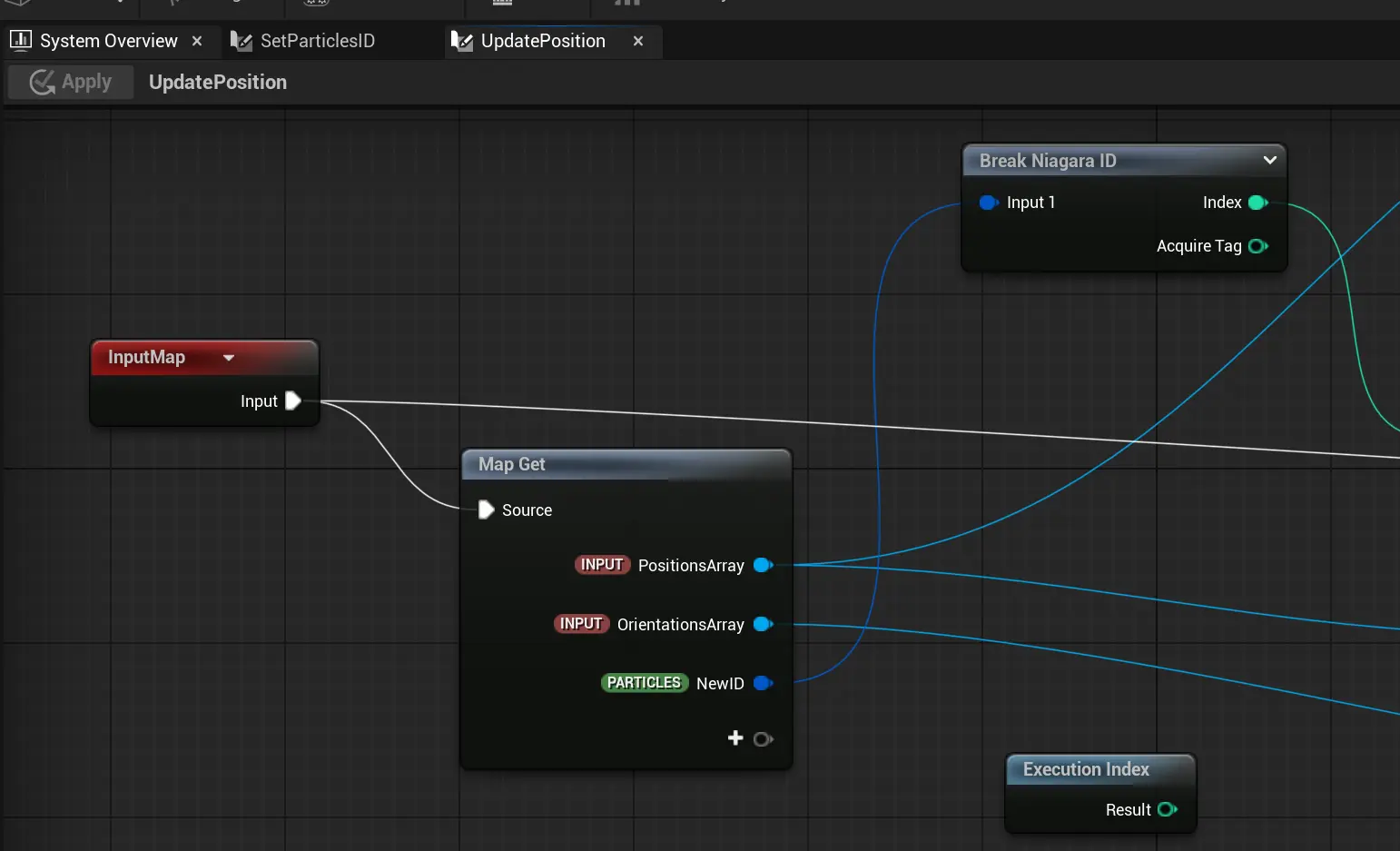Click the InputMap Input output pin
The image size is (1400, 851).
(x=292, y=401)
